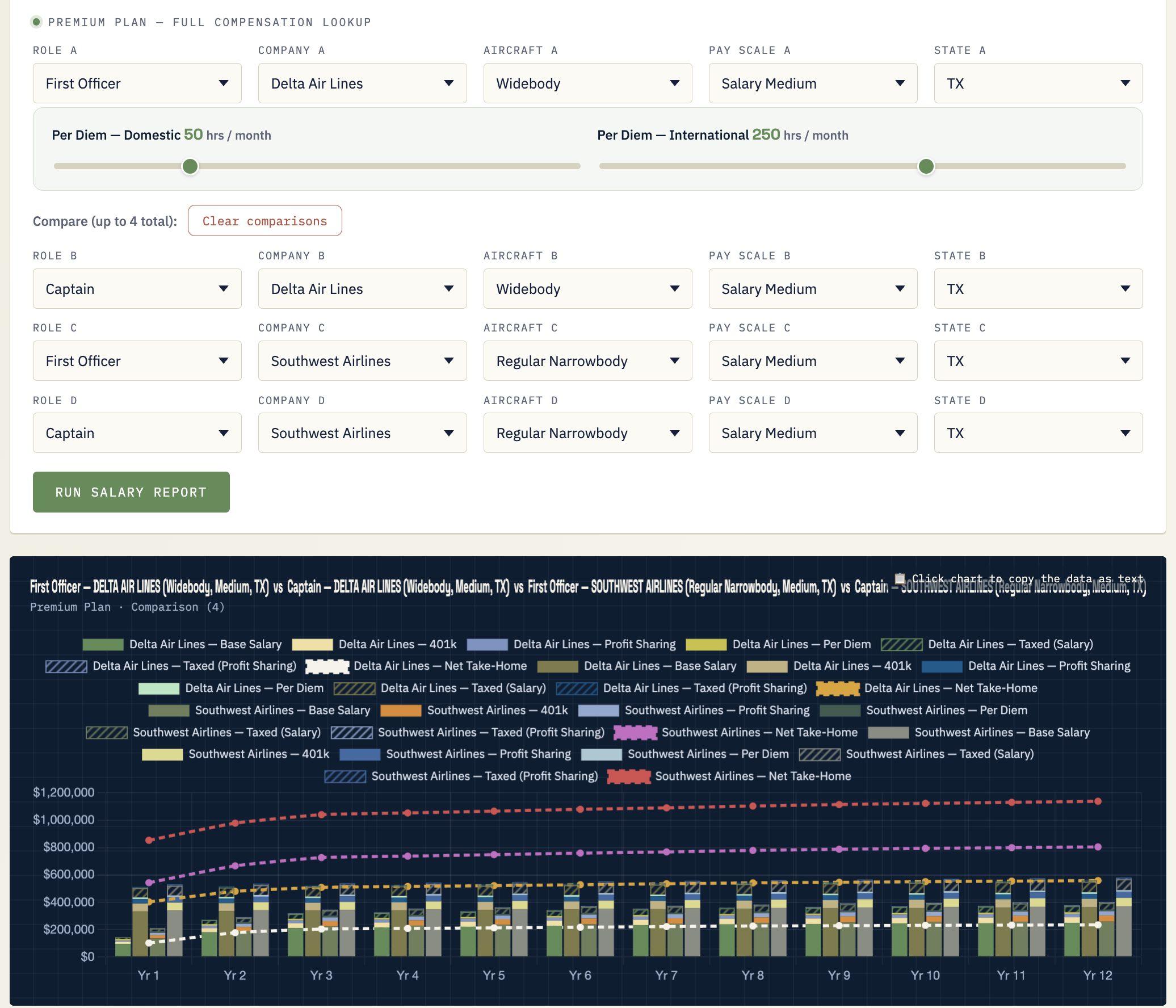Click the '$600,000' y-axis label

[x=69, y=874]
